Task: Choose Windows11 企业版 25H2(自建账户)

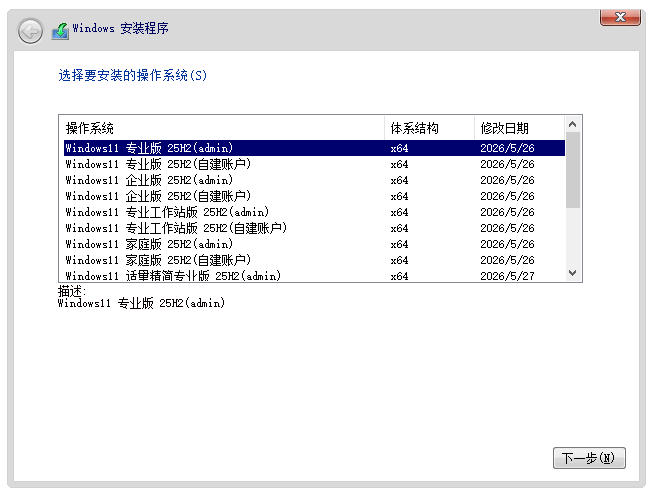Action: pyautogui.click(x=314, y=196)
